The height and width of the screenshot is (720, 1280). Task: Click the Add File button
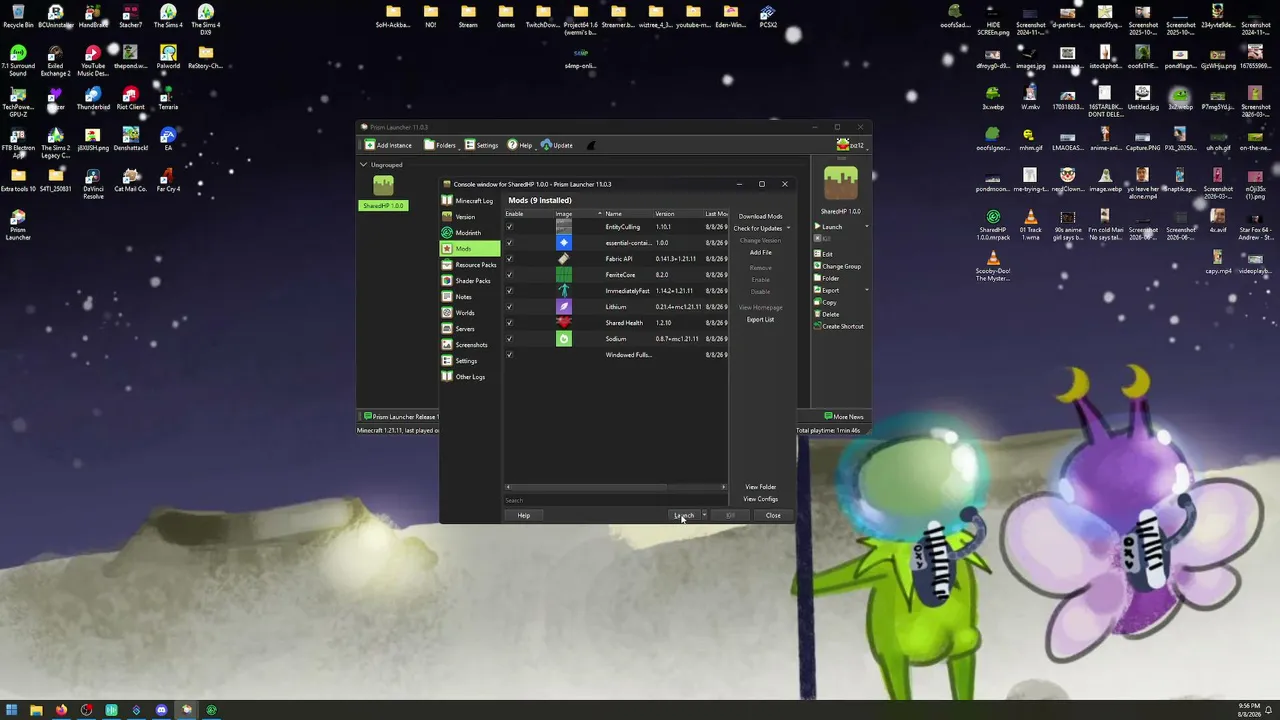click(x=760, y=253)
